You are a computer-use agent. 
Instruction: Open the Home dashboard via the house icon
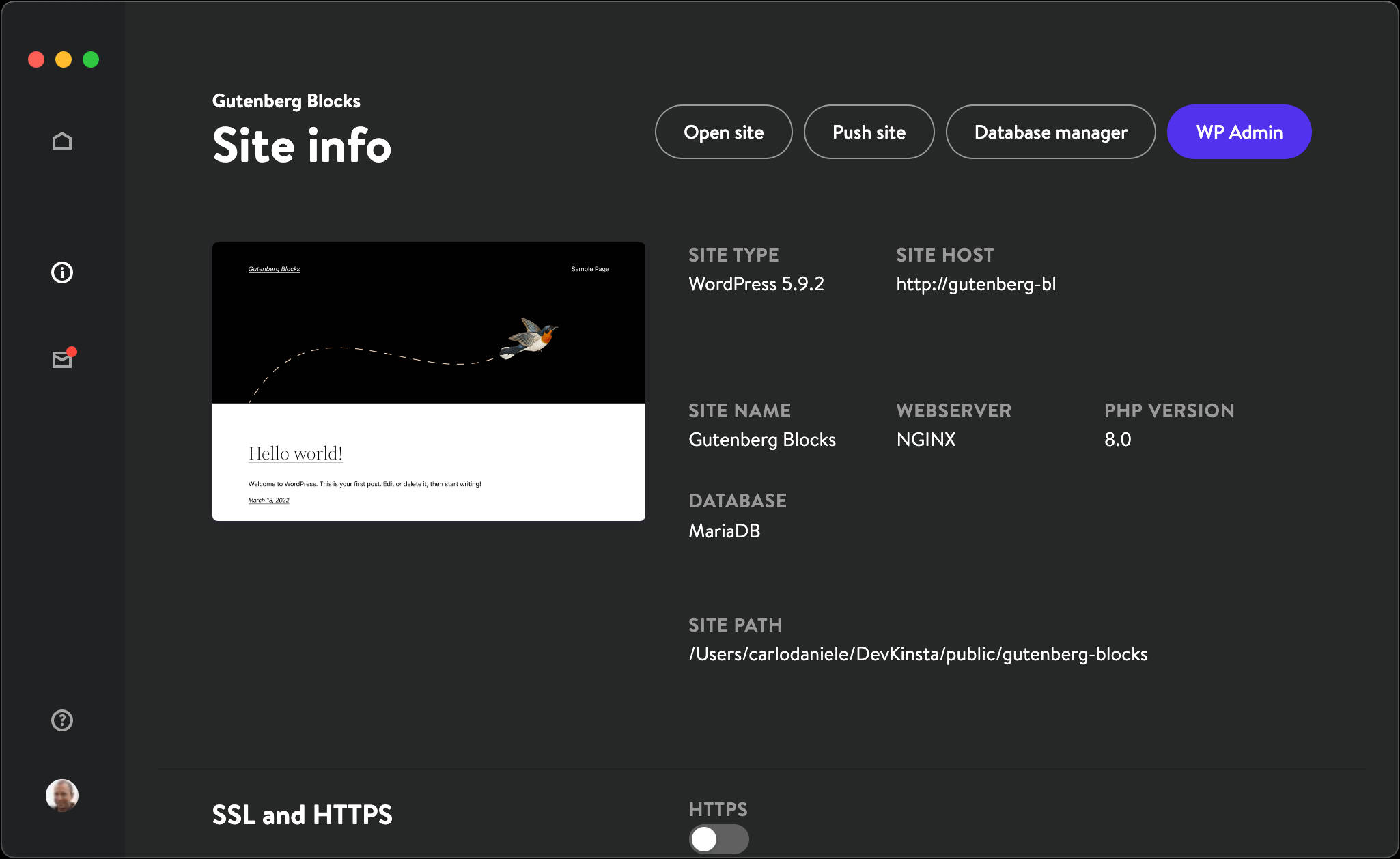(x=62, y=140)
